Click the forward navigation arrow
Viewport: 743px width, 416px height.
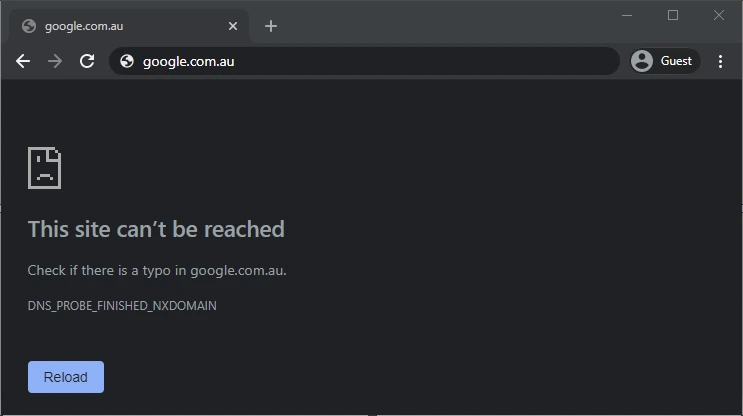point(55,61)
